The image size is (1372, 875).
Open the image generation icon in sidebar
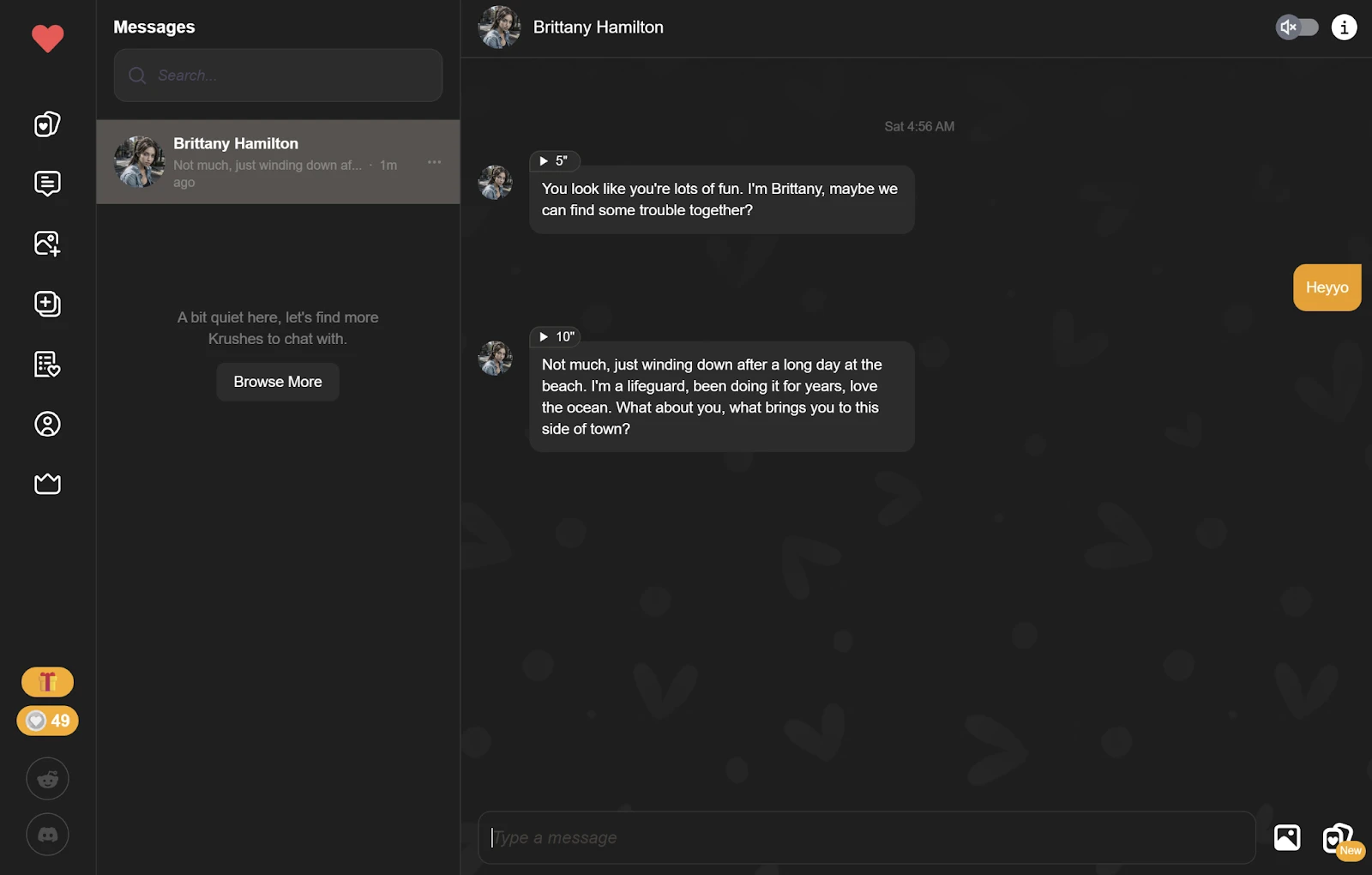(47, 244)
